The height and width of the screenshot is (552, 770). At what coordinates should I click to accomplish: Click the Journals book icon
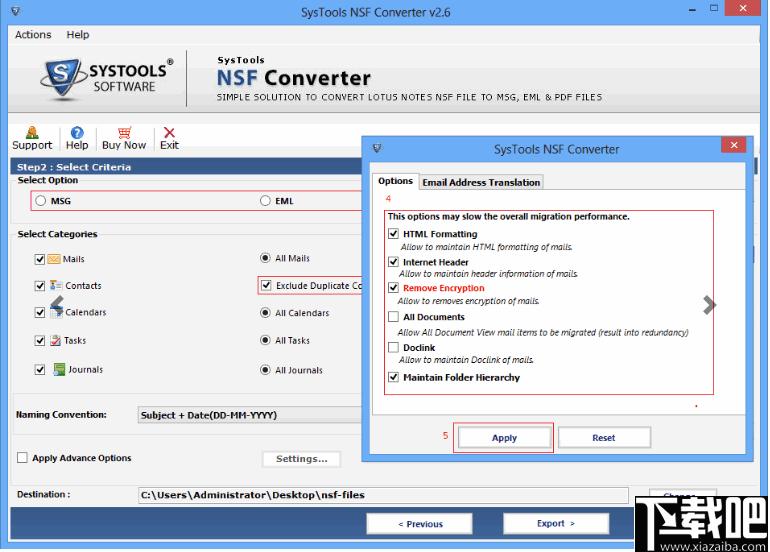coord(59,369)
